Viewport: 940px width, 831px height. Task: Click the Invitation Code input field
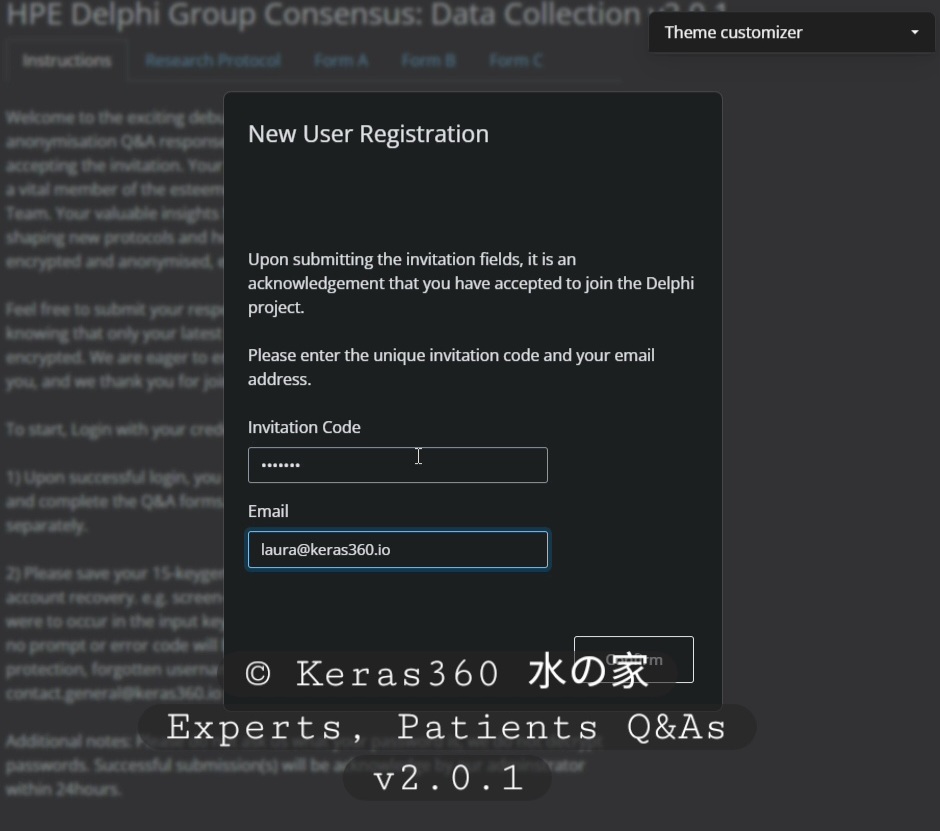tap(397, 465)
